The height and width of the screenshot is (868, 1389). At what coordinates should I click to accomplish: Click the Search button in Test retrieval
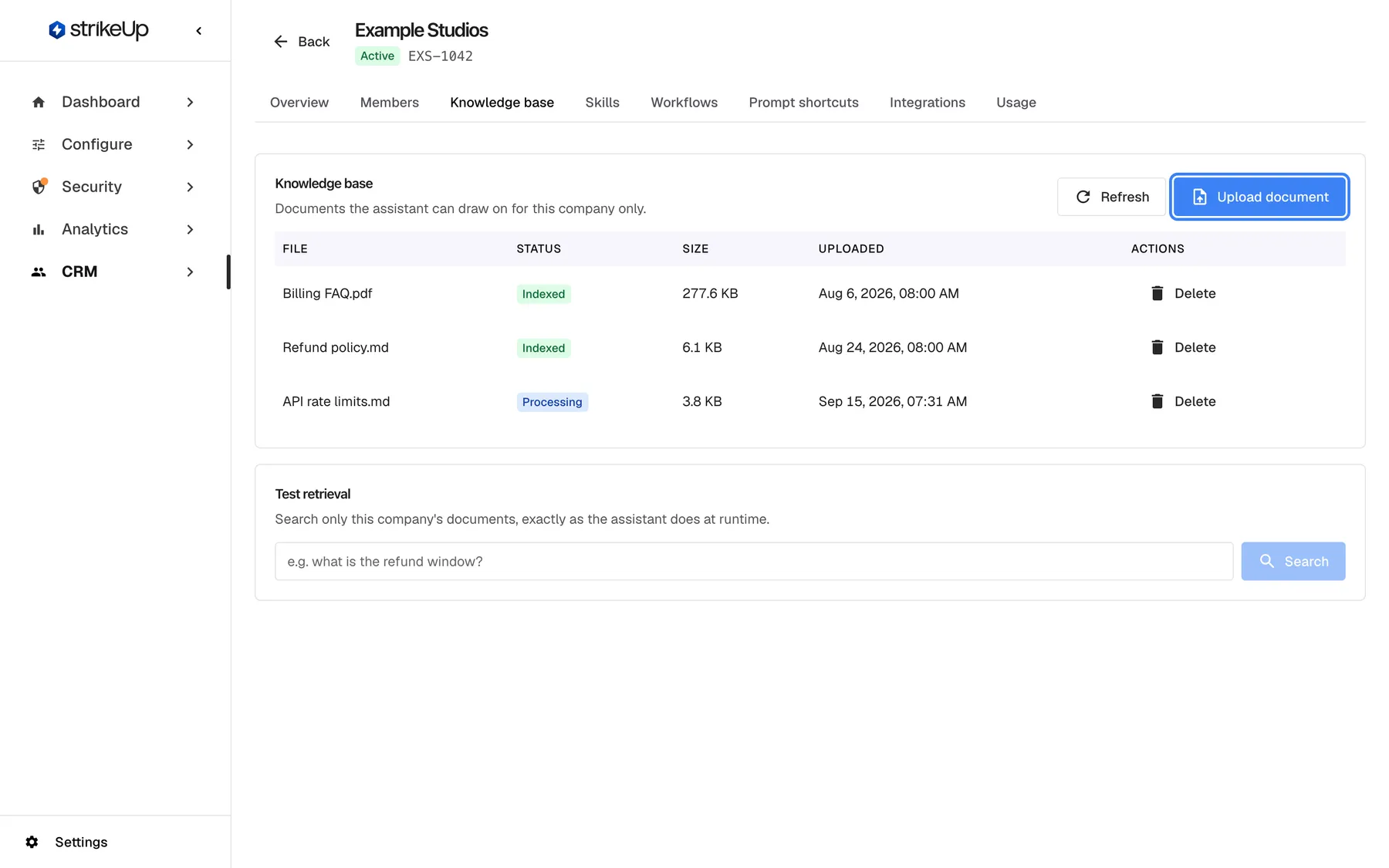click(x=1293, y=561)
